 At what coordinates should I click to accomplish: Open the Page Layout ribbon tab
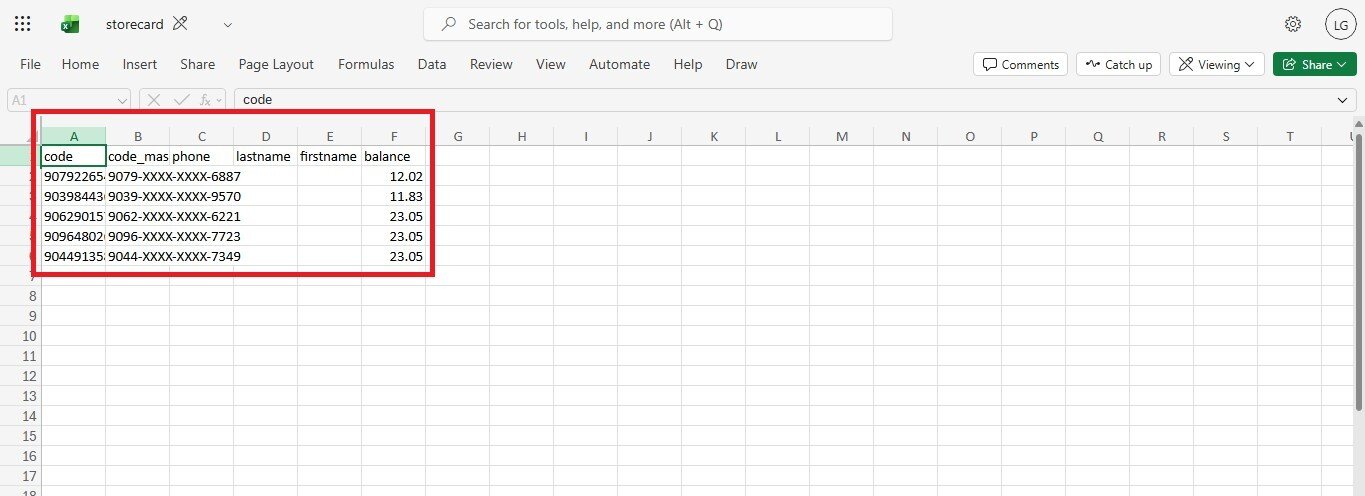(x=276, y=64)
